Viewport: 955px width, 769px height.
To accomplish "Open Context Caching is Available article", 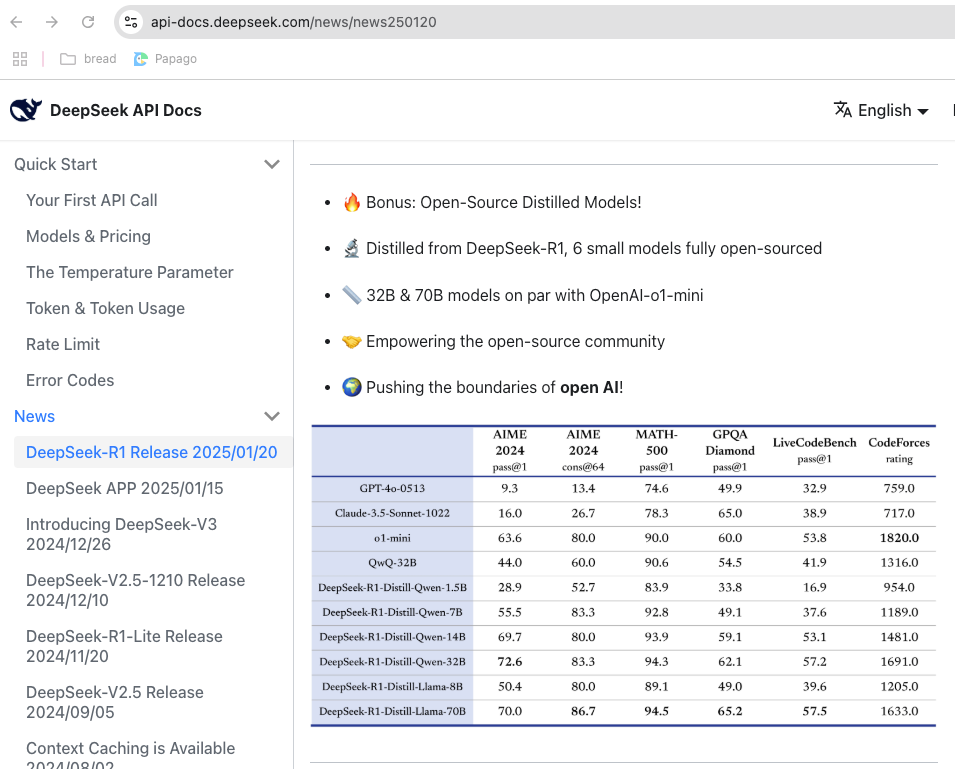I will click(130, 754).
